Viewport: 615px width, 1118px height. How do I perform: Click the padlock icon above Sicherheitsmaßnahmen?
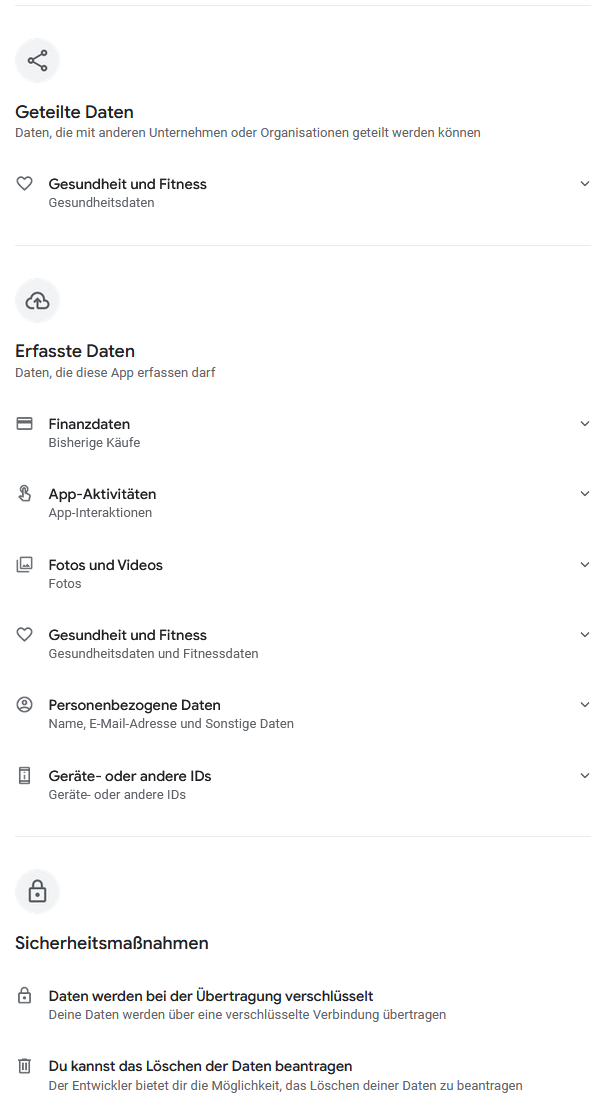click(37, 892)
